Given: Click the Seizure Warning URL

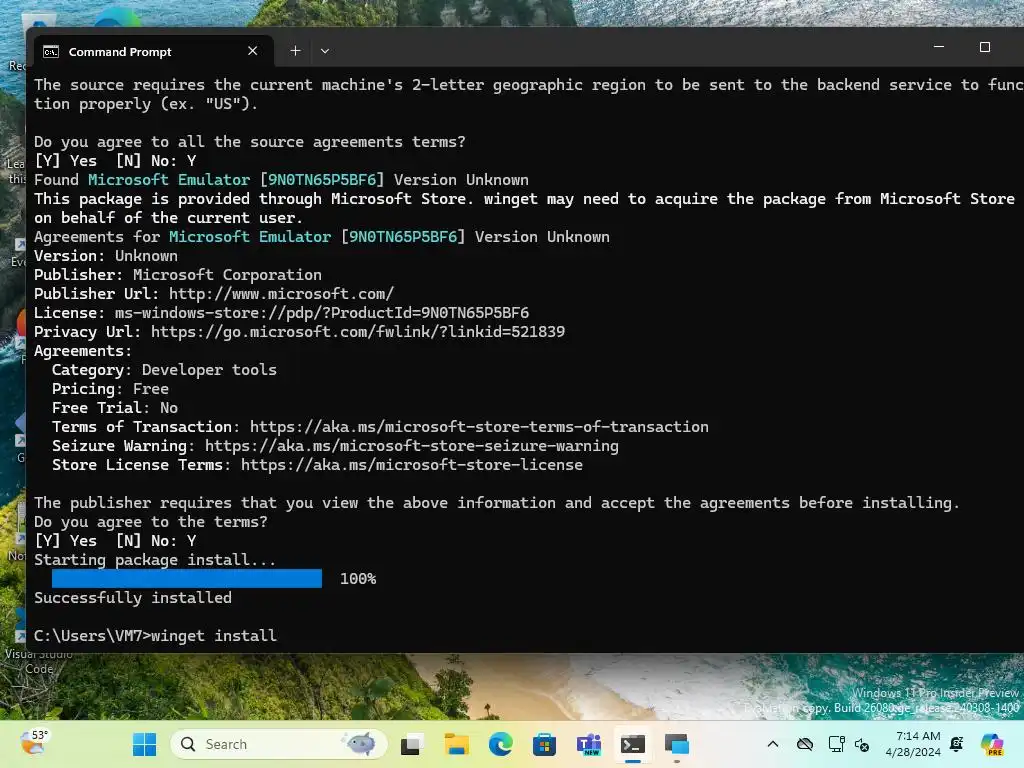Looking at the screenshot, I should (x=412, y=446).
